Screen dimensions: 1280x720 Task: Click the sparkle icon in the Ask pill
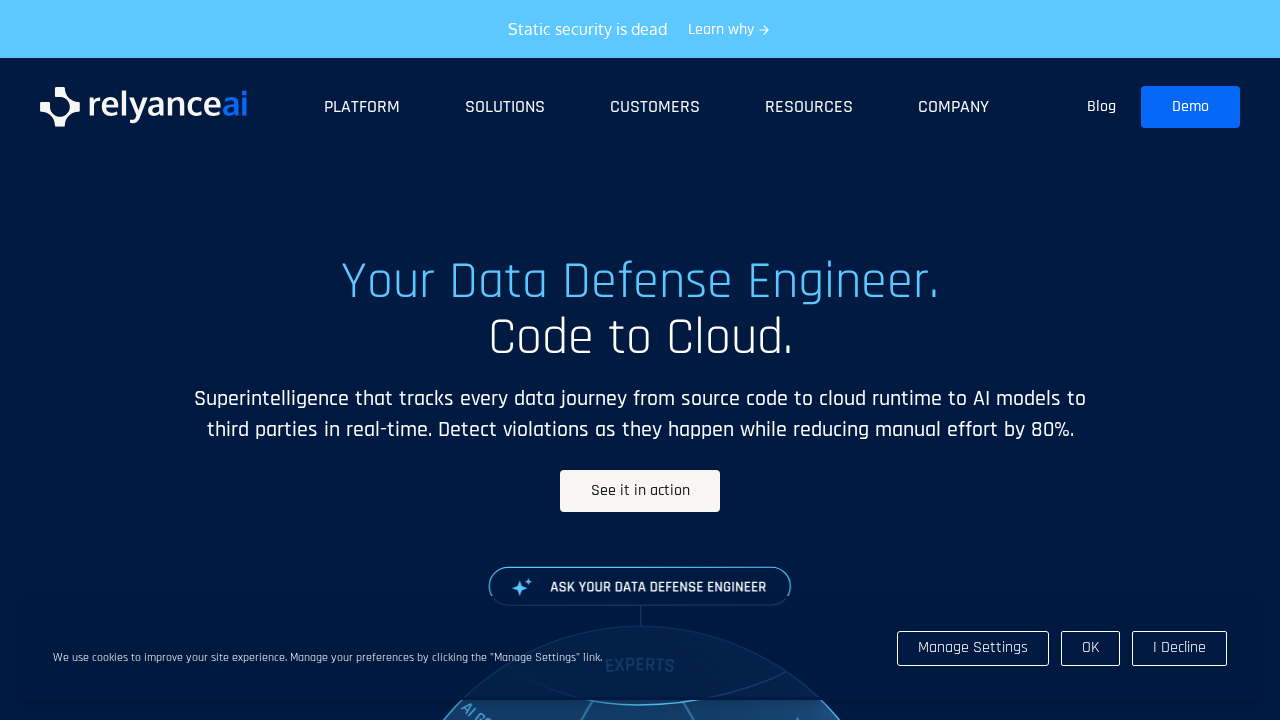[x=521, y=587]
